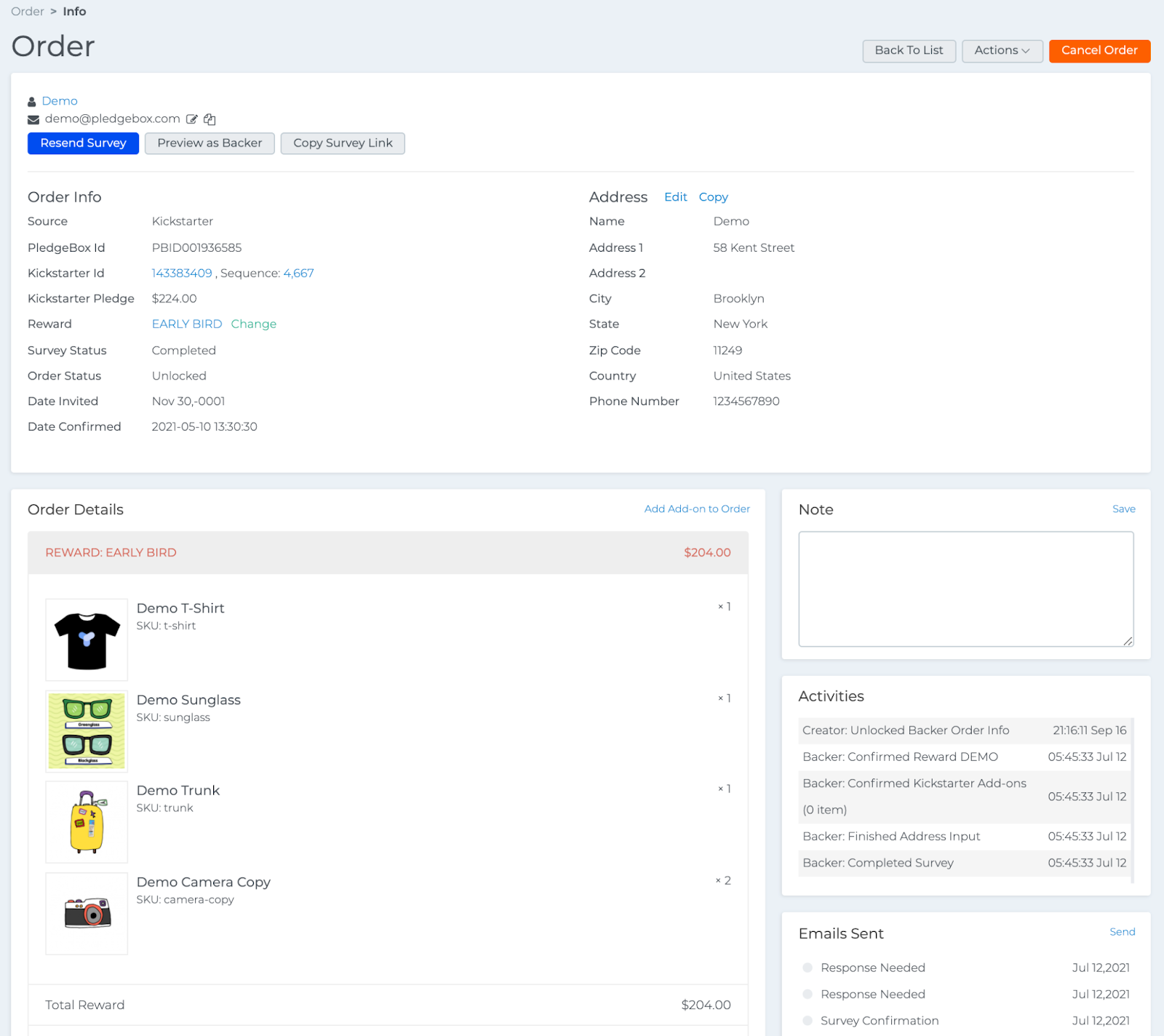Navigate to Order in the breadcrumb
This screenshot has height=1036, width=1164.
[28, 12]
